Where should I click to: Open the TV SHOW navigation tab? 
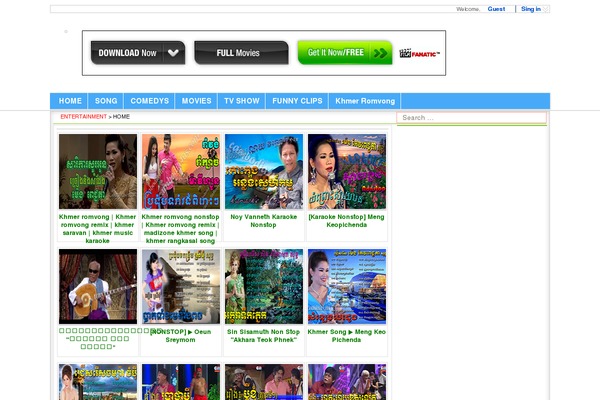pyautogui.click(x=241, y=101)
